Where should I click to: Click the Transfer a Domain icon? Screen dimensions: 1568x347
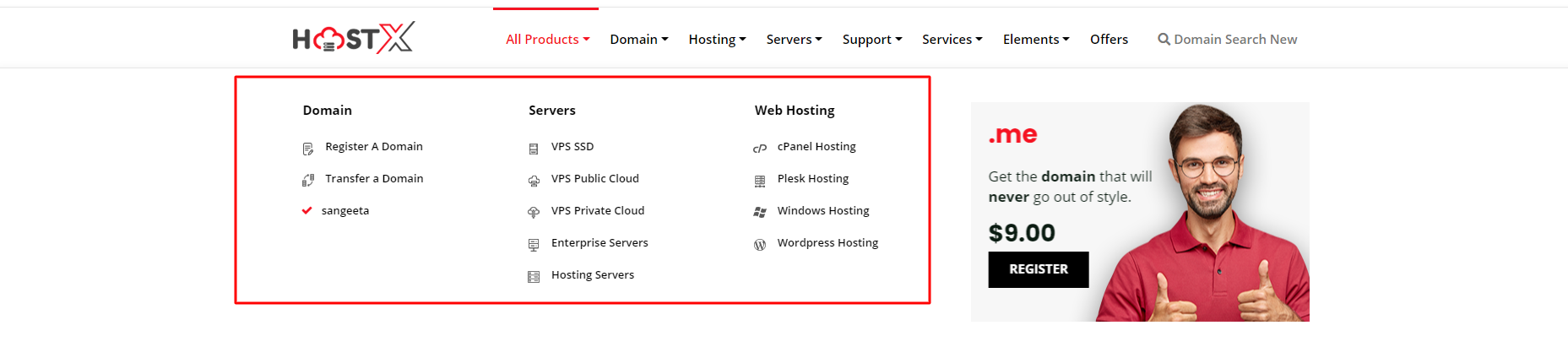[x=308, y=180]
